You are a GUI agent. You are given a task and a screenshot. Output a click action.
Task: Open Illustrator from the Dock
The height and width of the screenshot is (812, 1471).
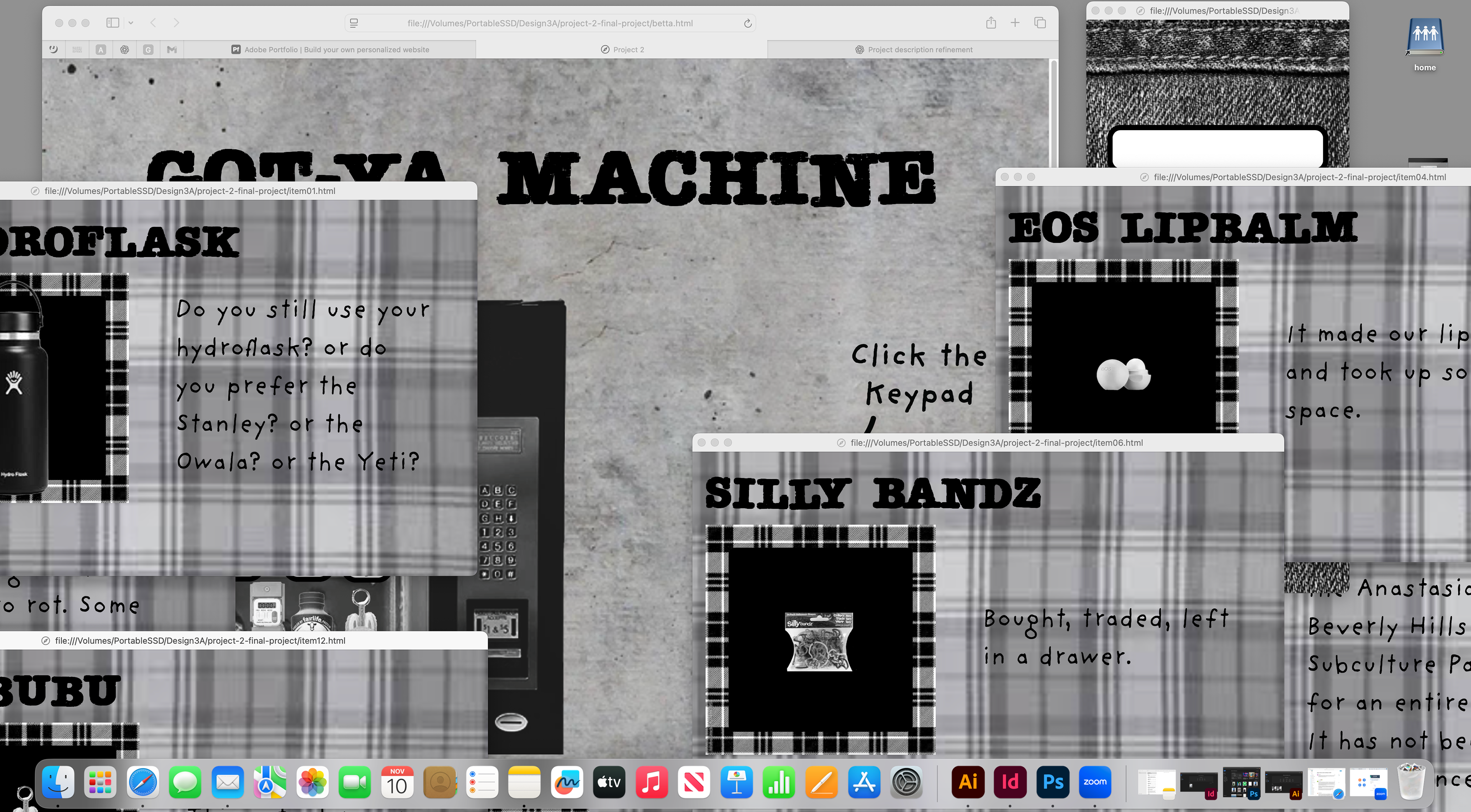click(968, 782)
